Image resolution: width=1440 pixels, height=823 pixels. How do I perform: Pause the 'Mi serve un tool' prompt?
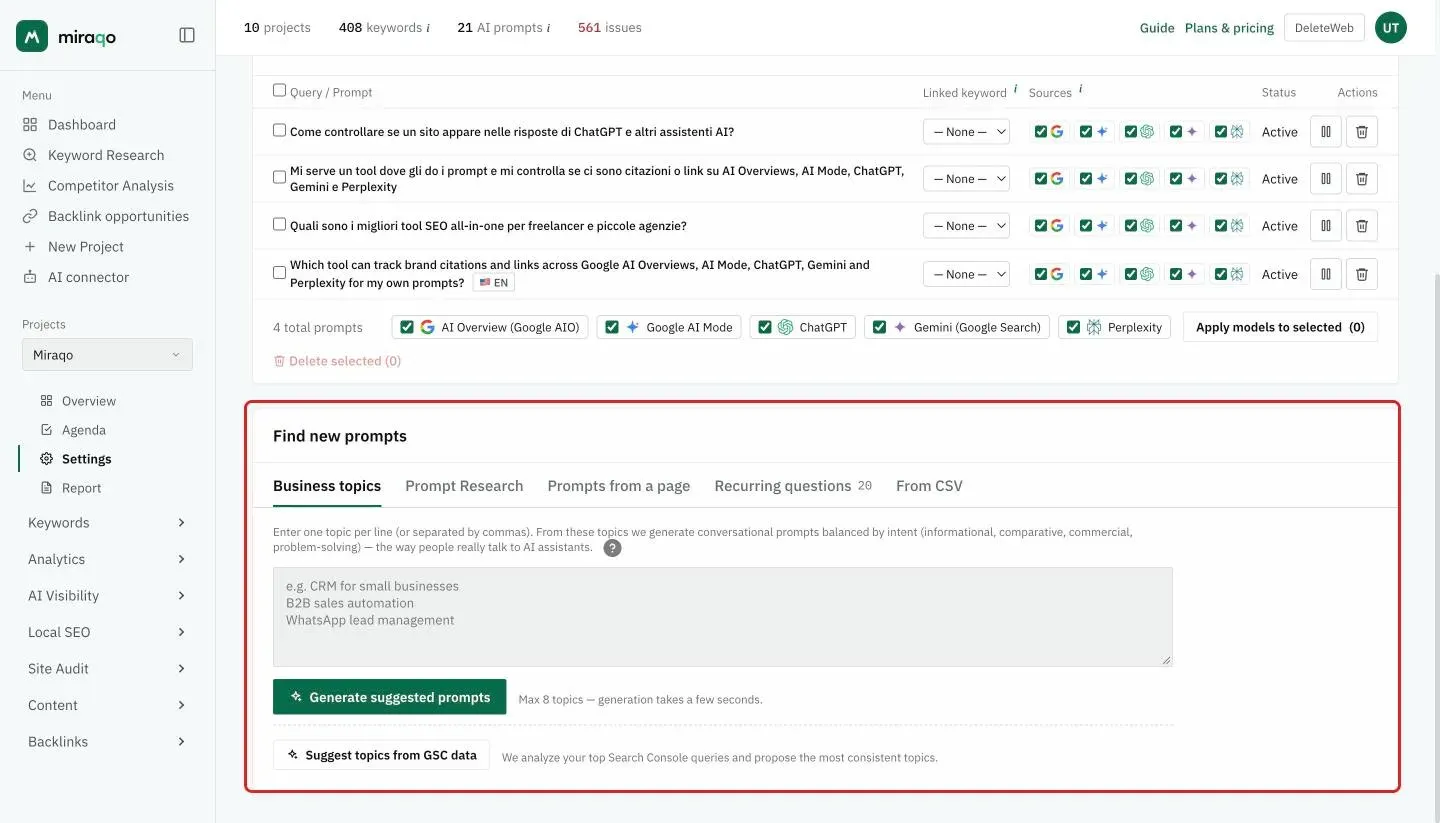click(x=1325, y=179)
